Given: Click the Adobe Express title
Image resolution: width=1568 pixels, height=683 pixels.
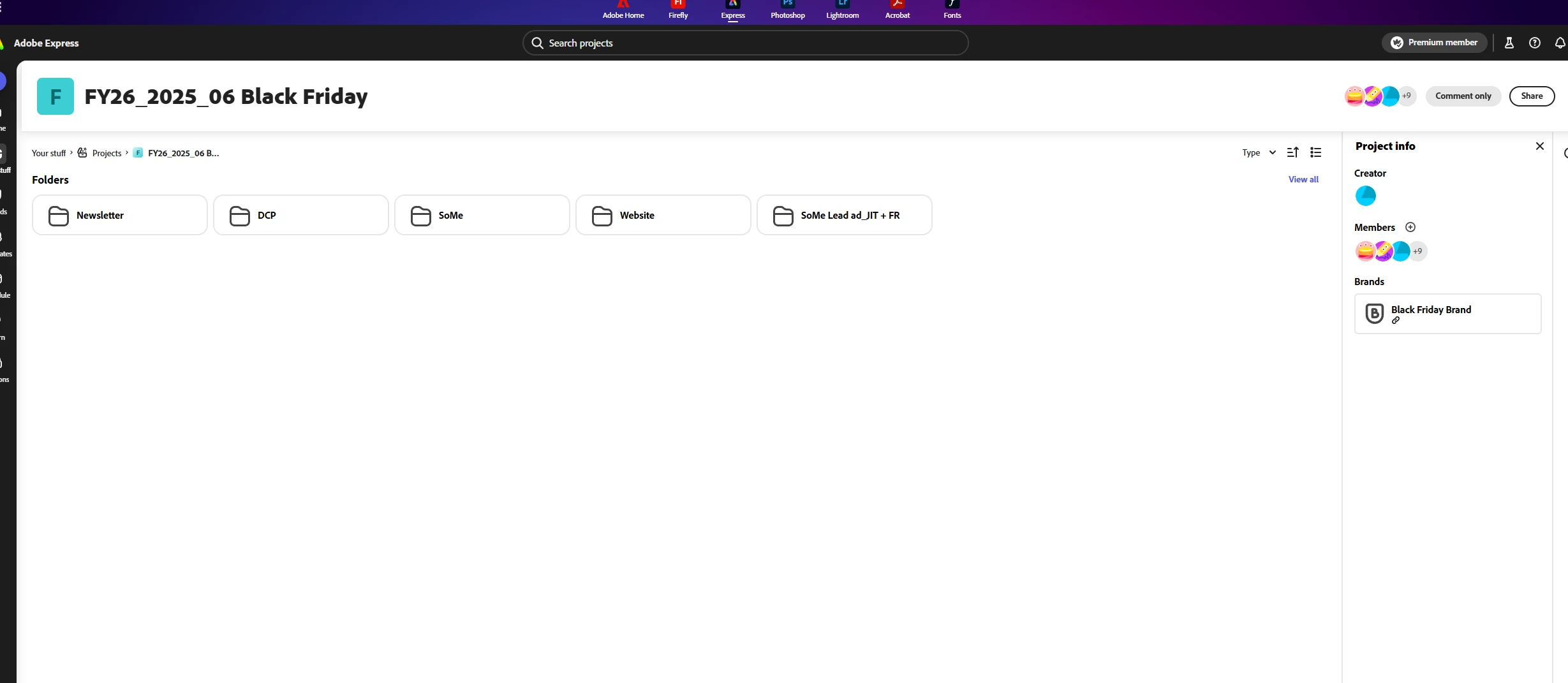Looking at the screenshot, I should pos(46,43).
